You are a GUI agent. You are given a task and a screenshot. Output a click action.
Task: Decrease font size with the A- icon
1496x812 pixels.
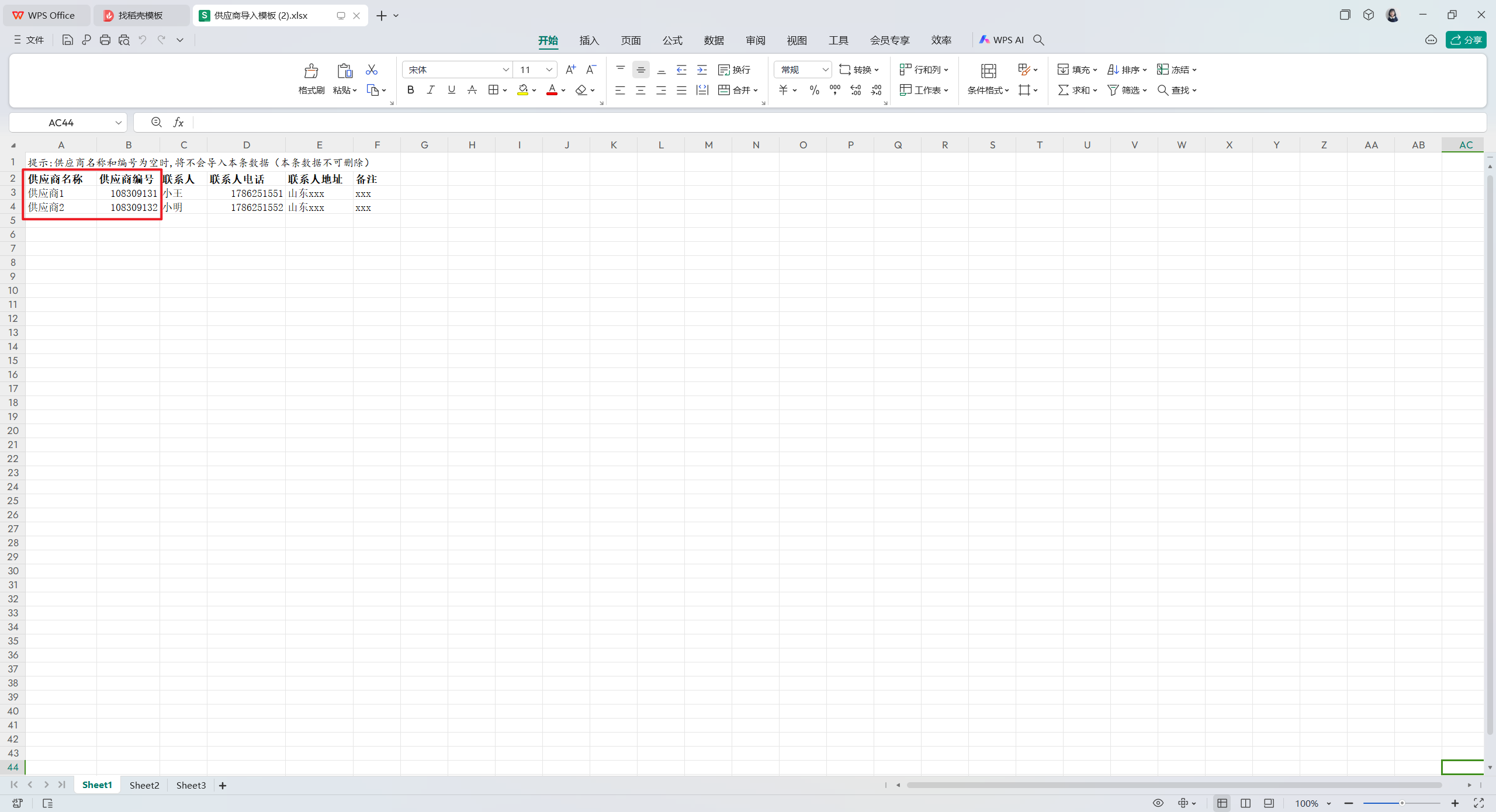(x=591, y=70)
